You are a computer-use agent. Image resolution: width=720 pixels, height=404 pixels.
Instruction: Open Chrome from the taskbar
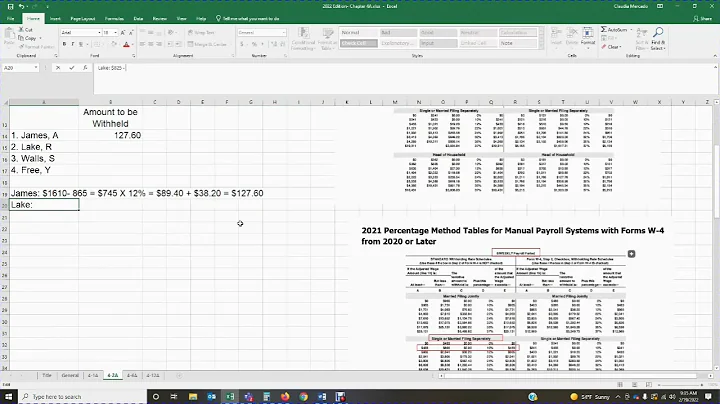pos(304,397)
